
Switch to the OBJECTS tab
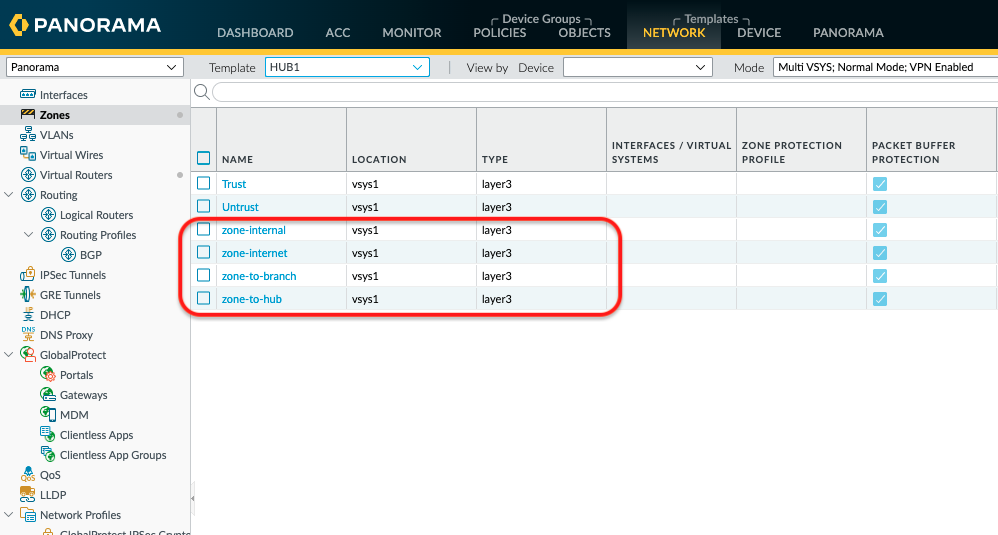point(584,32)
